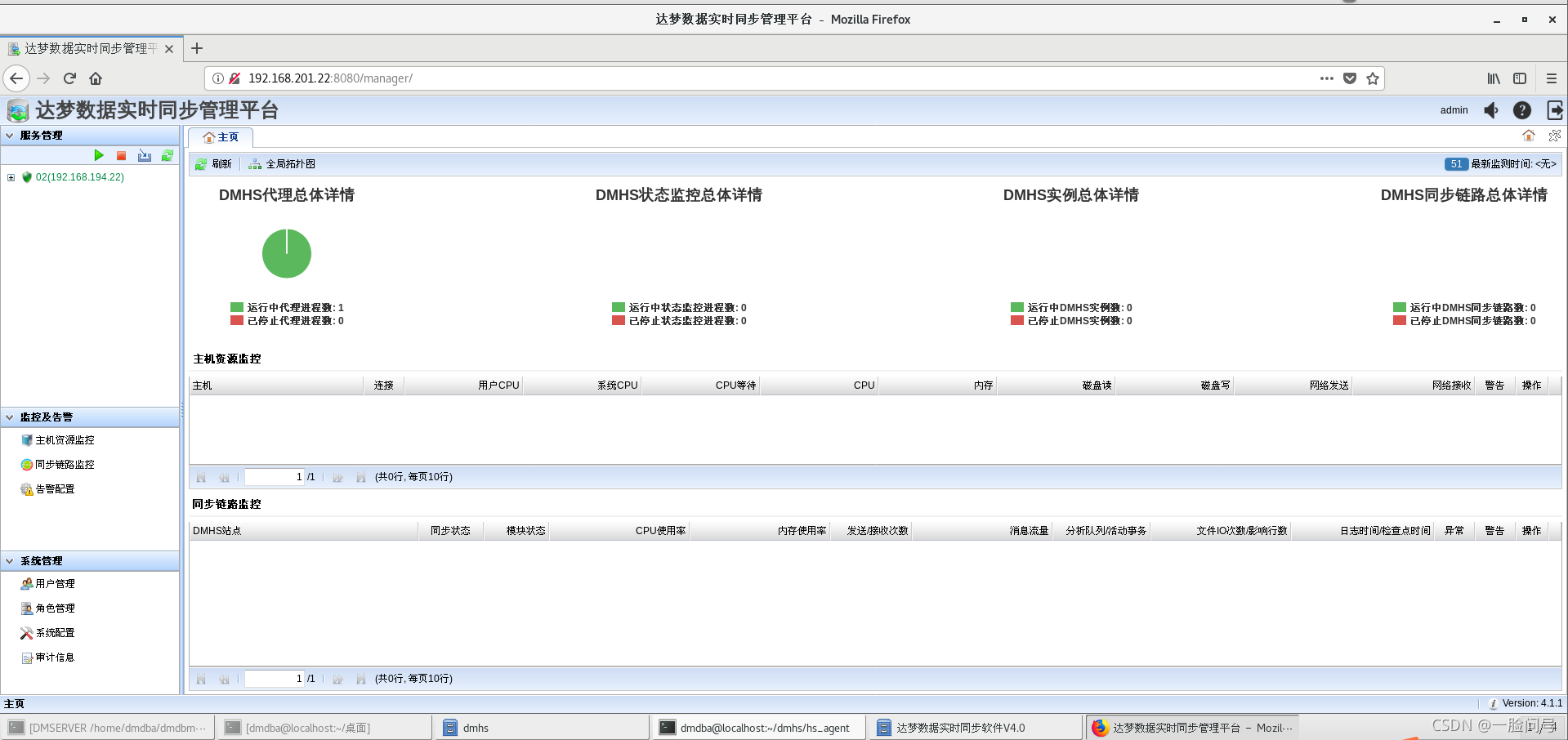The width and height of the screenshot is (1568, 740).
Task: Collapse the 监控及告警 panel
Action: click(x=10, y=417)
